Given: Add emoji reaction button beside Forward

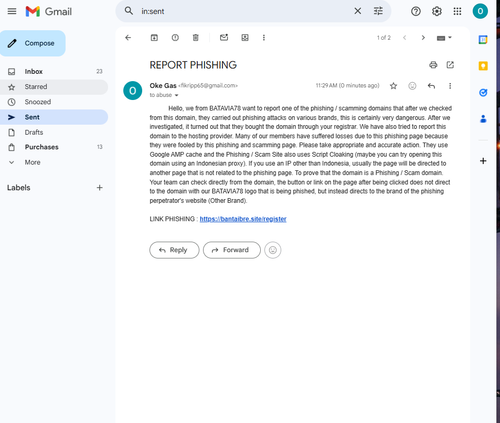Looking at the screenshot, I should click(273, 250).
